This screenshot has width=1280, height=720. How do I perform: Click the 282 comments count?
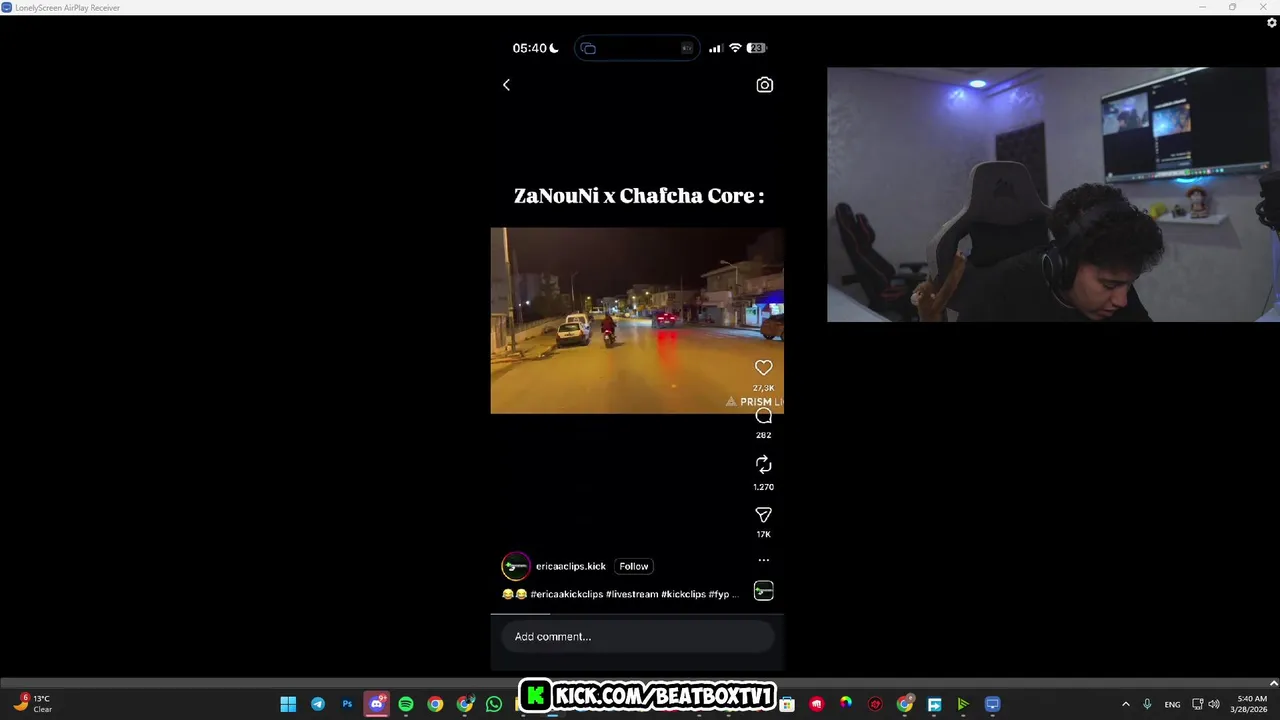pos(763,435)
